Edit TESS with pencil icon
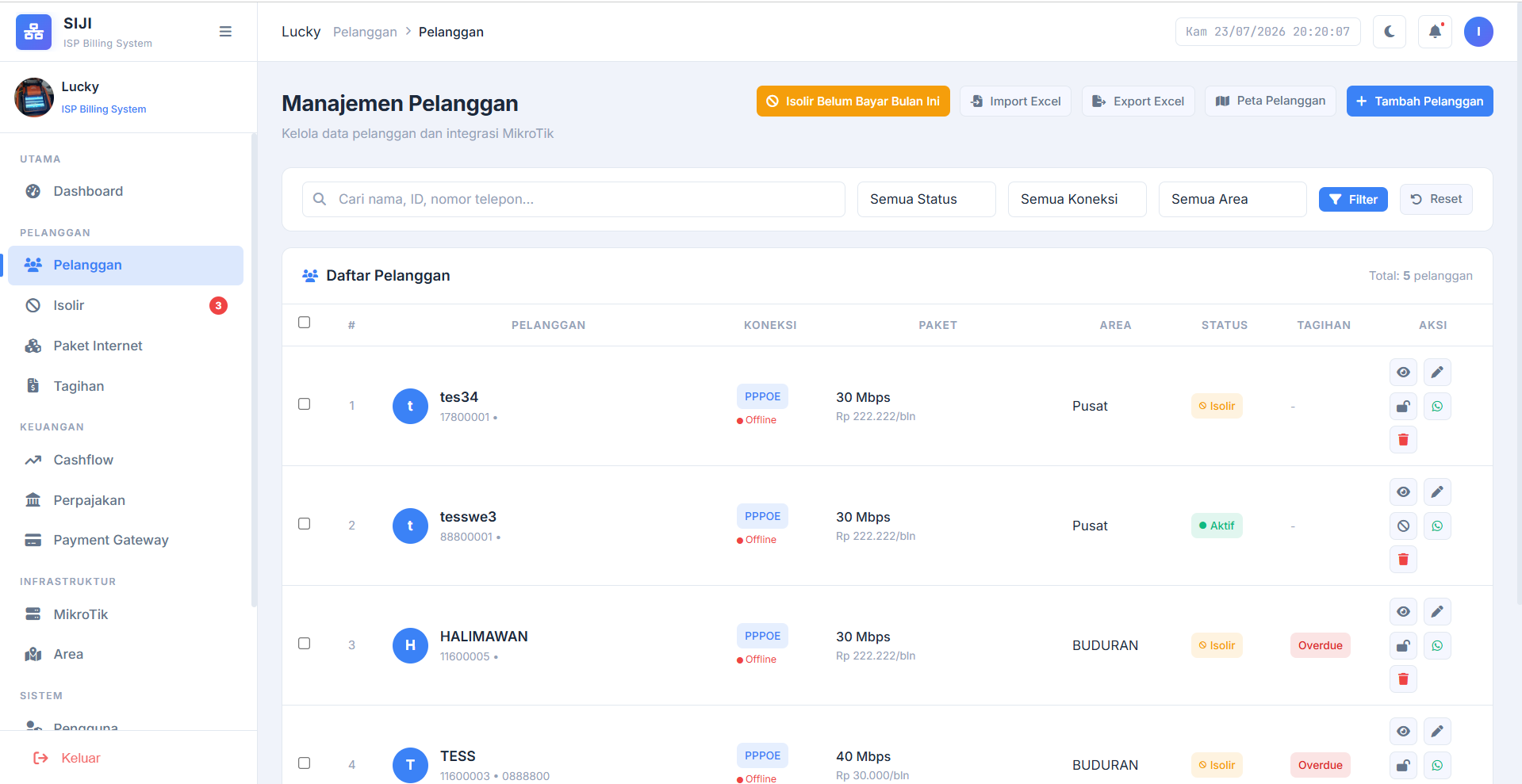 point(1437,732)
